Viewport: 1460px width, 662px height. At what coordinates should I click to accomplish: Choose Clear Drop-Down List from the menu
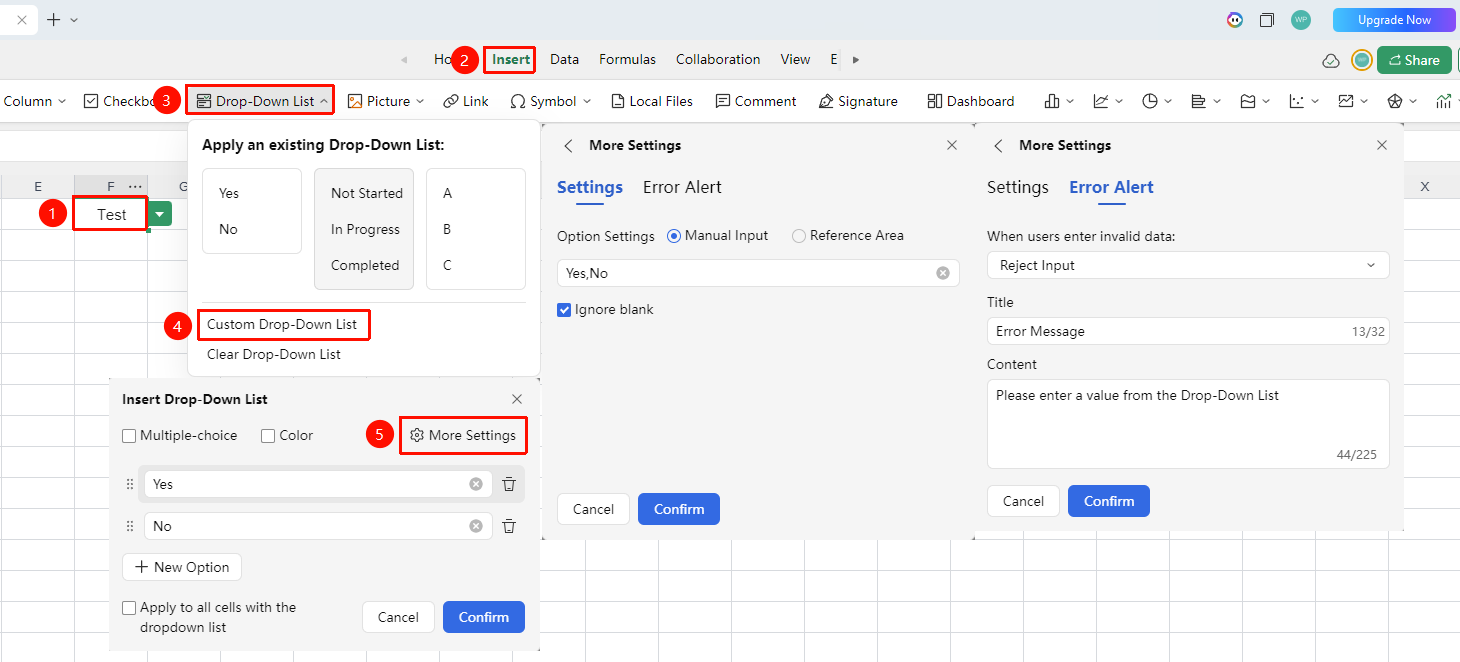274,354
